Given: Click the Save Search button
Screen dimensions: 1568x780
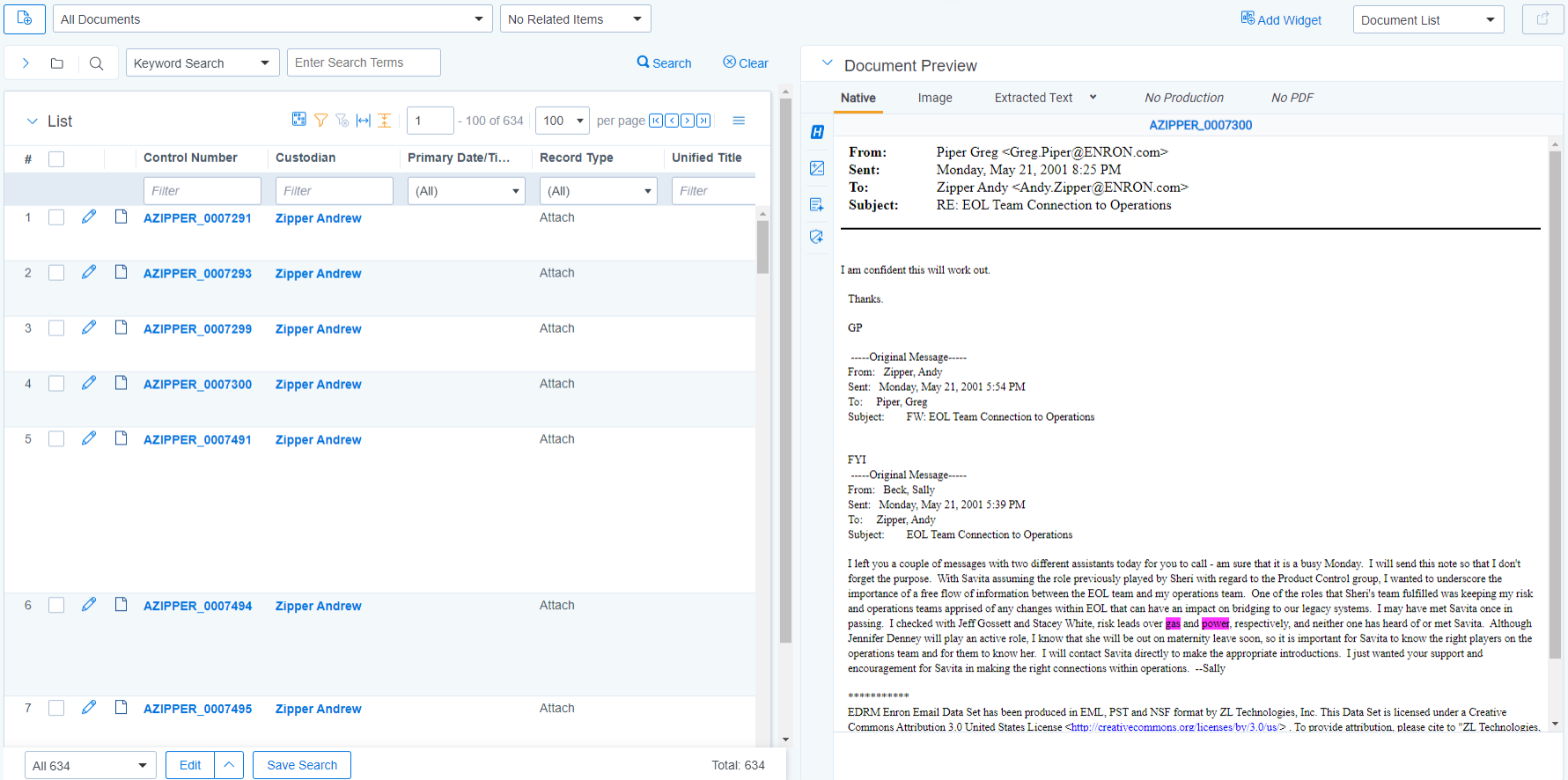Looking at the screenshot, I should pos(302,765).
